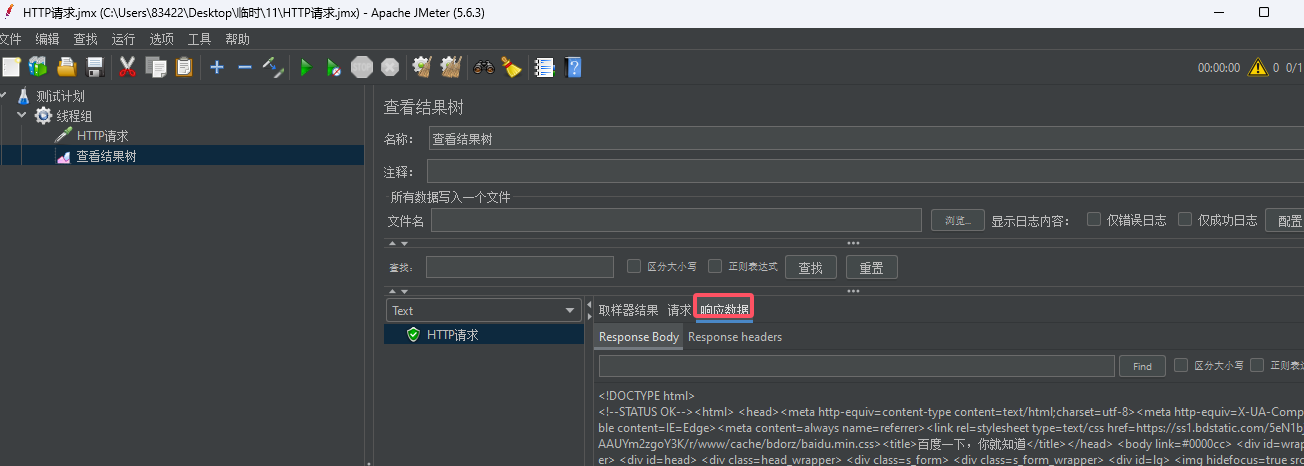Viewport: 1304px width, 466px height.
Task: Click the Paste clipboard icon
Action: [184, 67]
